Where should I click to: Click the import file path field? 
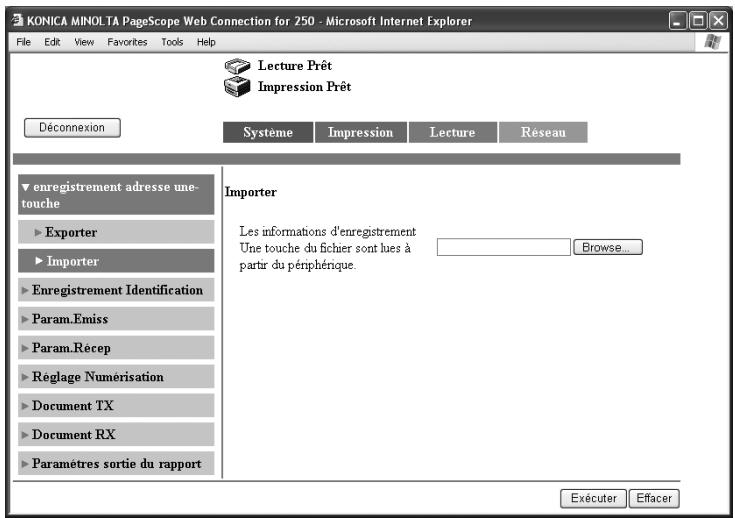point(503,247)
